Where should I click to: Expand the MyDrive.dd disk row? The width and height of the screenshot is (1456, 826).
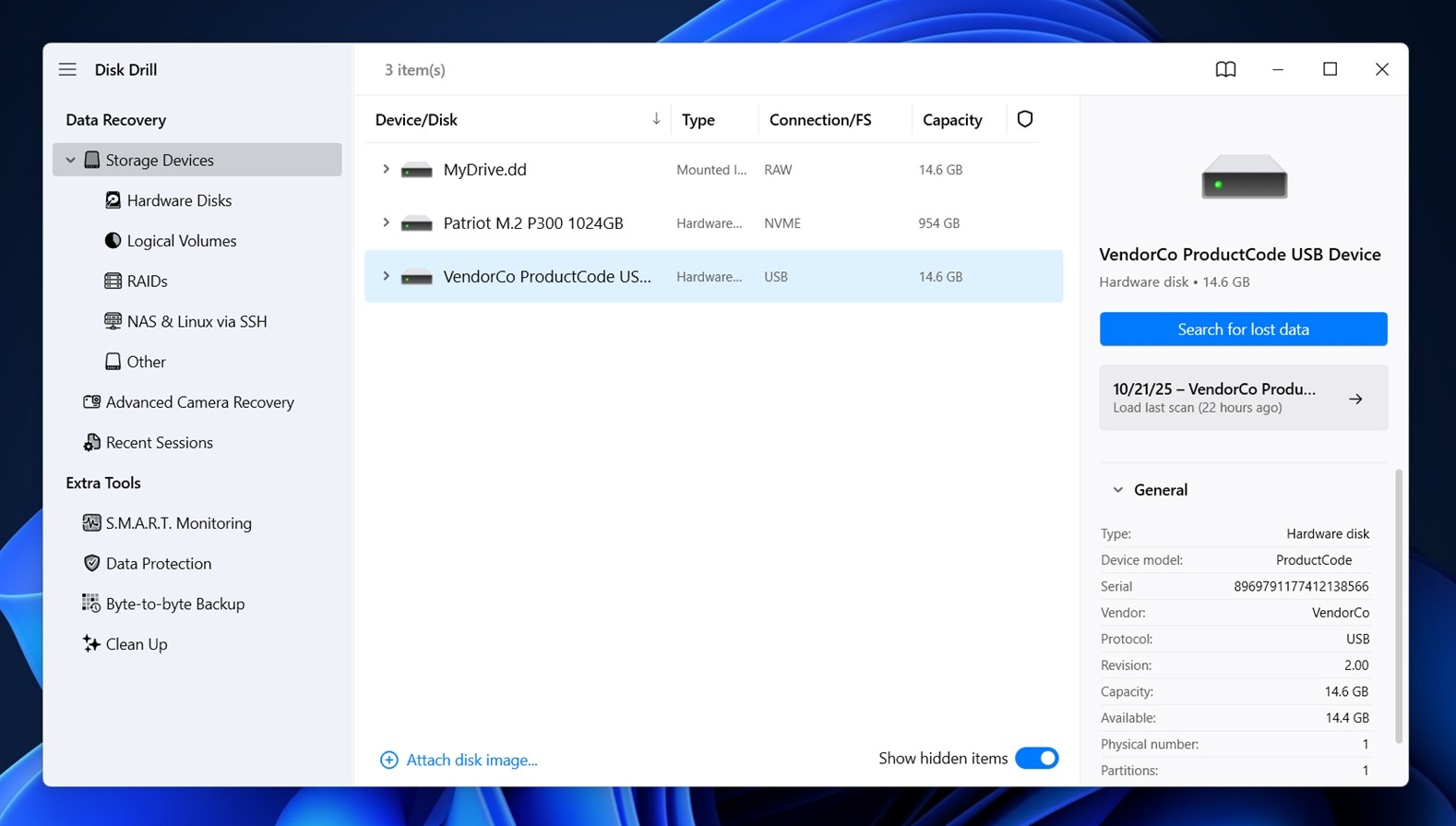coord(386,170)
